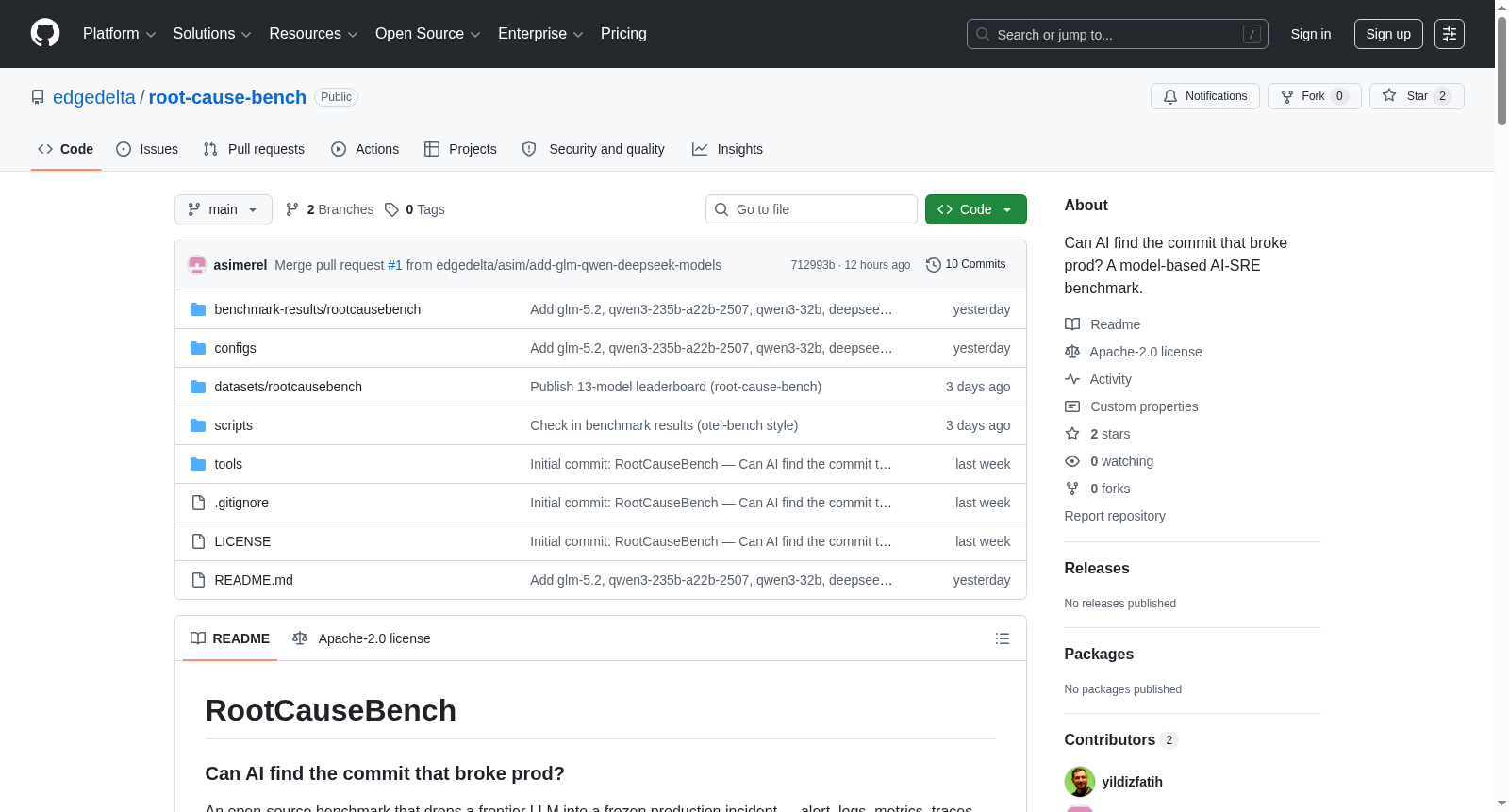Click the eye icon beside watching
The height and width of the screenshot is (812, 1509).
pyautogui.click(x=1072, y=461)
